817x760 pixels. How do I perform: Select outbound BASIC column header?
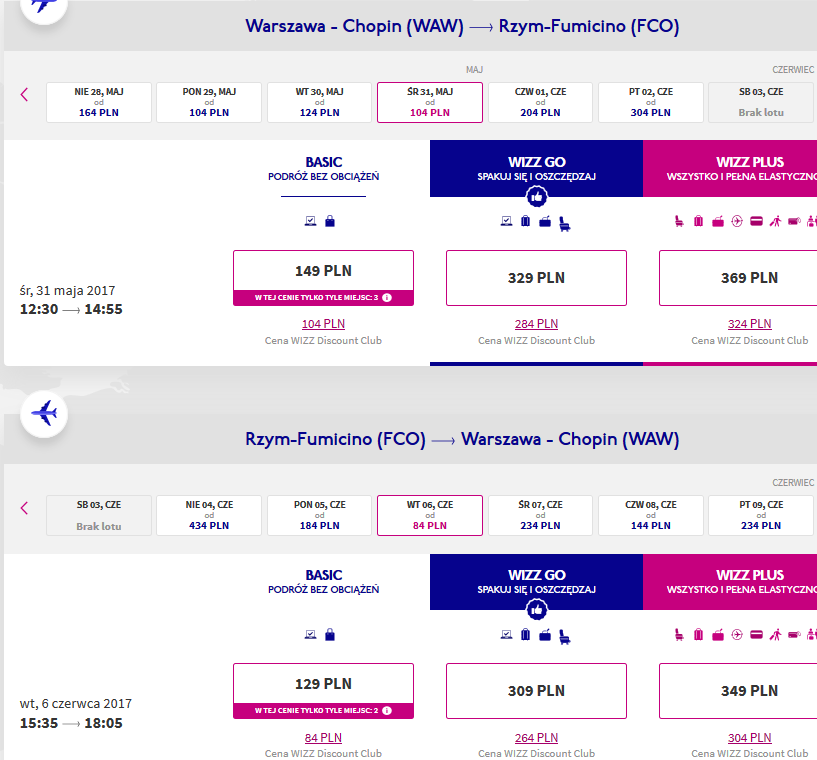(324, 169)
